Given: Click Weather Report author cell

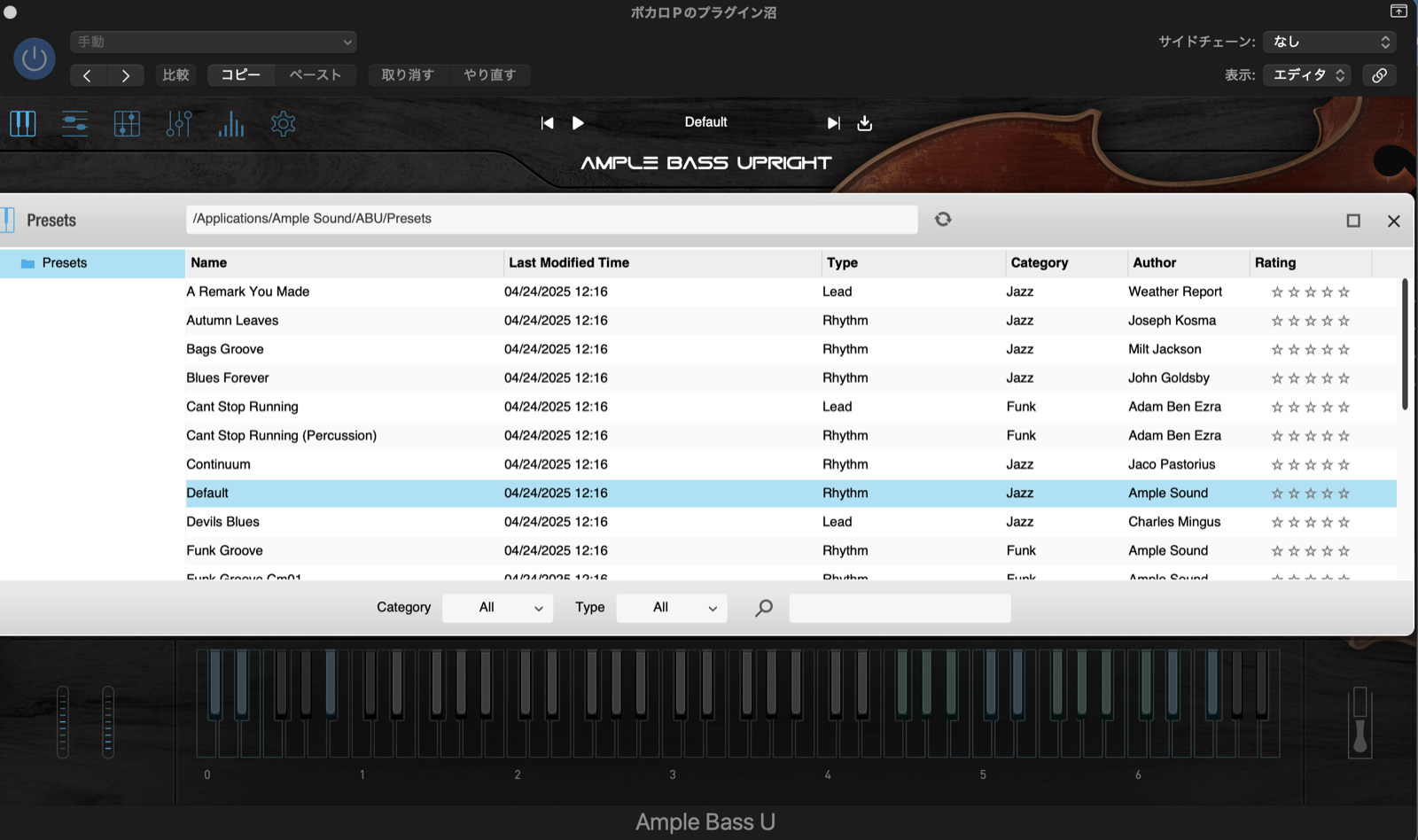Looking at the screenshot, I should pyautogui.click(x=1175, y=292).
